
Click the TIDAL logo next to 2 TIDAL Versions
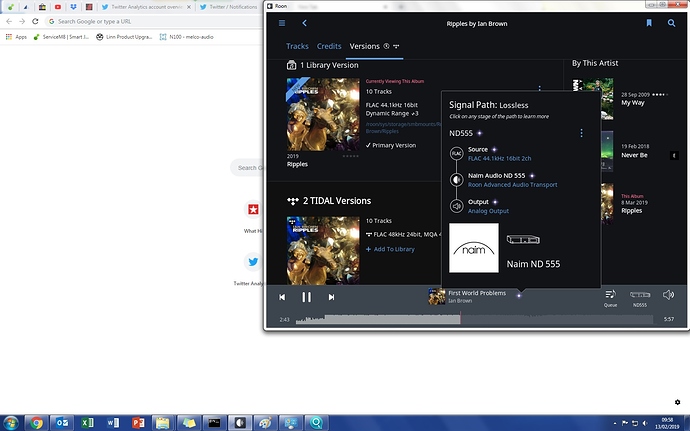coord(293,201)
